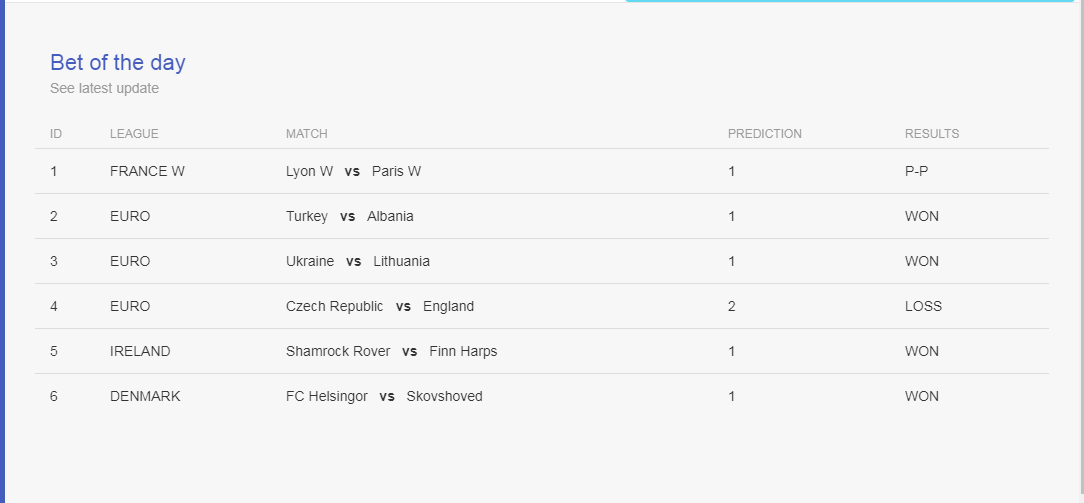Viewport: 1084px width, 503px height.
Task: Click the P-P result in row 1
Action: click(917, 171)
